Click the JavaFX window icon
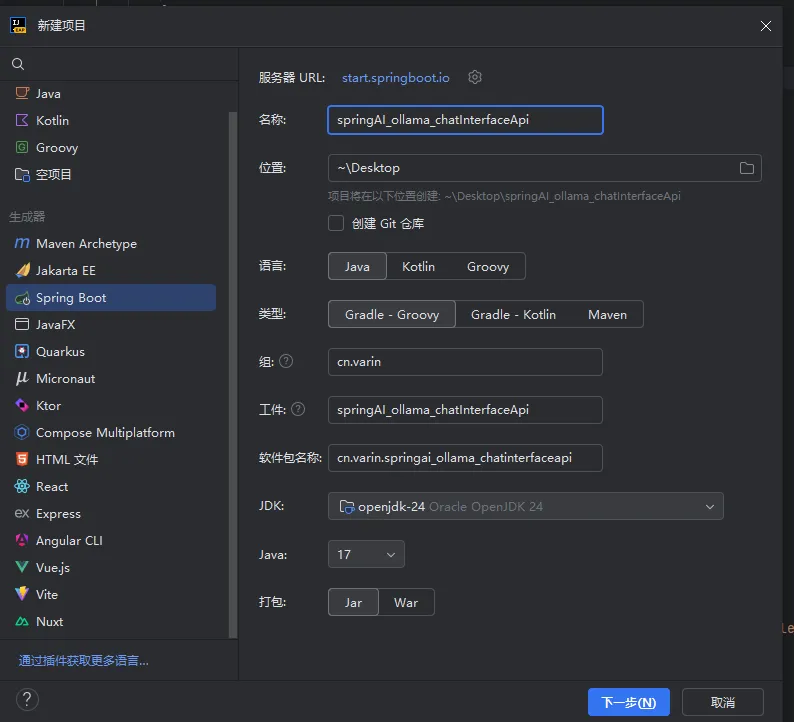The image size is (794, 722). pyautogui.click(x=22, y=324)
